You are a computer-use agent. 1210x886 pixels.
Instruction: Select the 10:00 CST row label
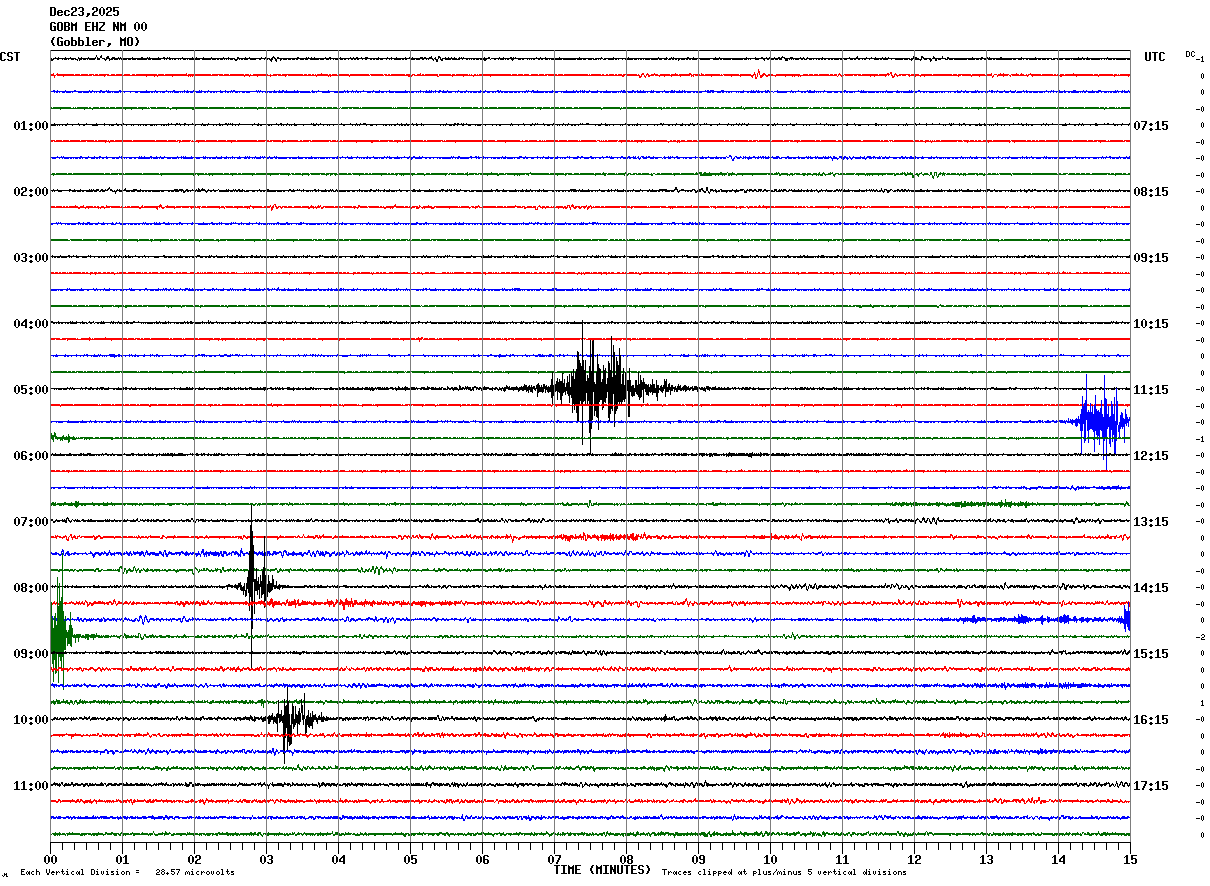coord(31,720)
